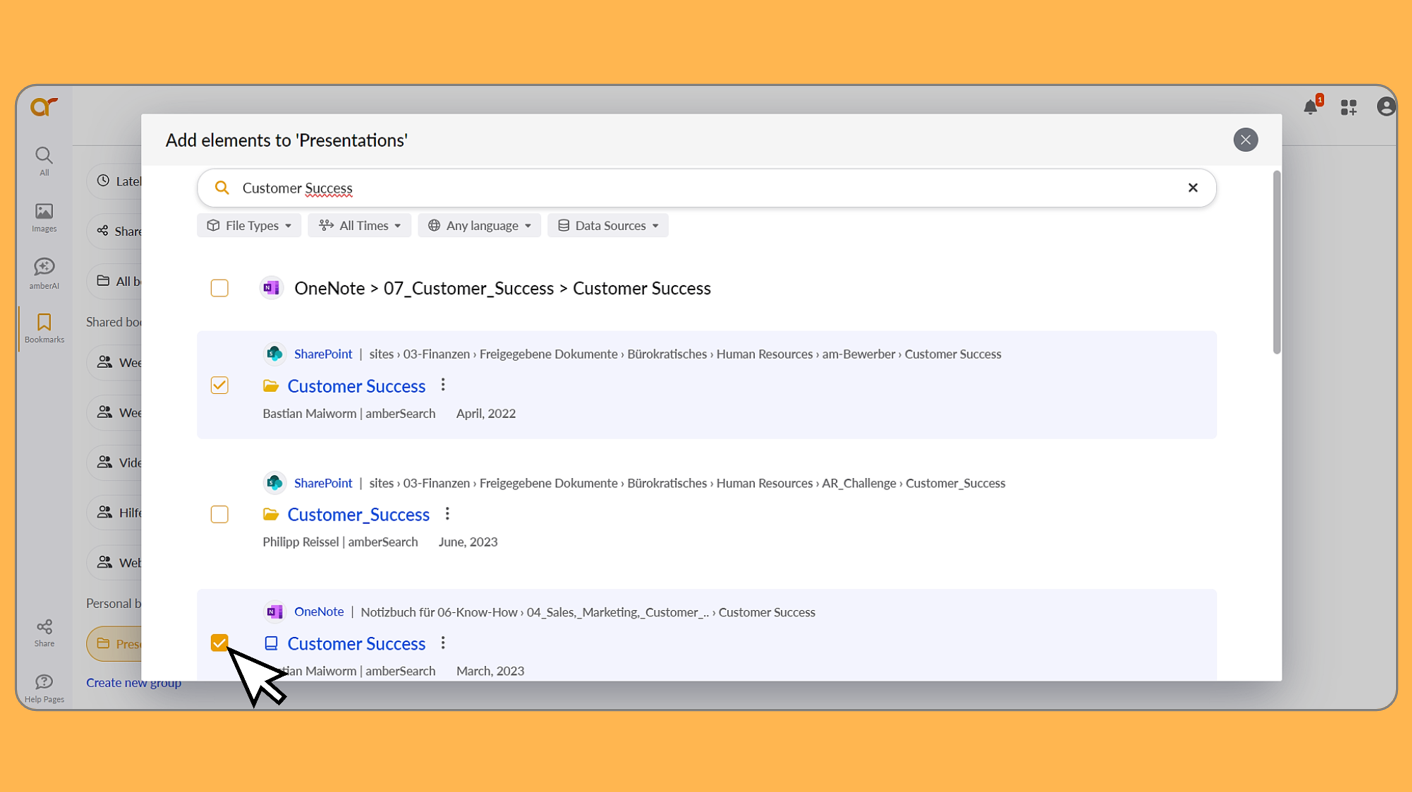The width and height of the screenshot is (1412, 792).
Task: Click Bastian Maiworm author under SharePoint folder
Action: (x=349, y=413)
